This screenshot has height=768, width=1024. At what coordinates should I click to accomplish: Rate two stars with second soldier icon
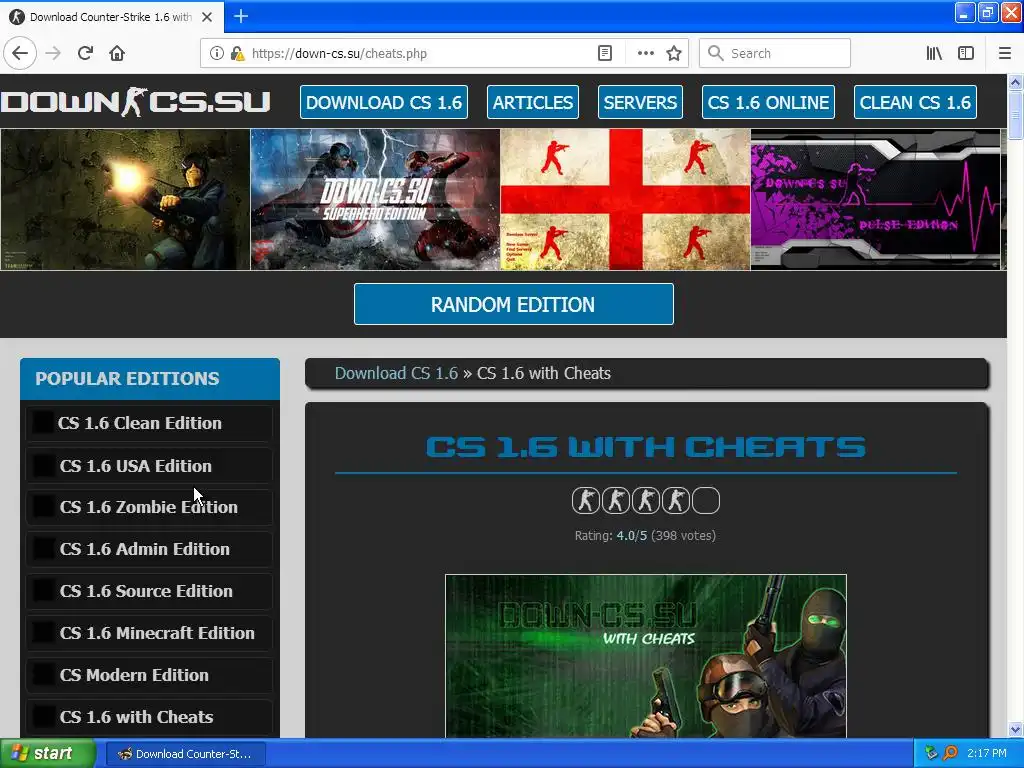[615, 501]
